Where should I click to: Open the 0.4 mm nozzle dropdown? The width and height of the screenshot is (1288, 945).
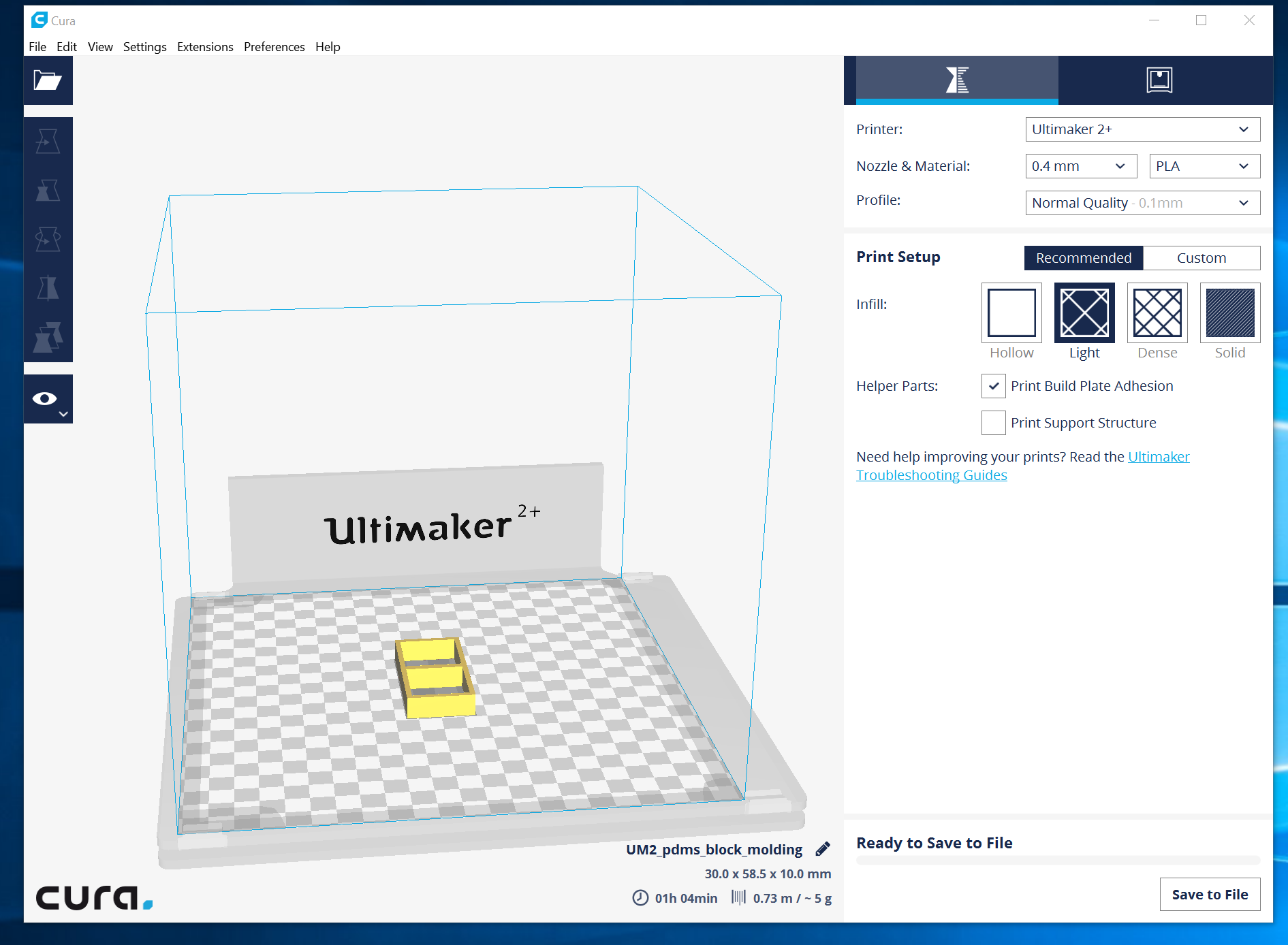tap(1081, 166)
